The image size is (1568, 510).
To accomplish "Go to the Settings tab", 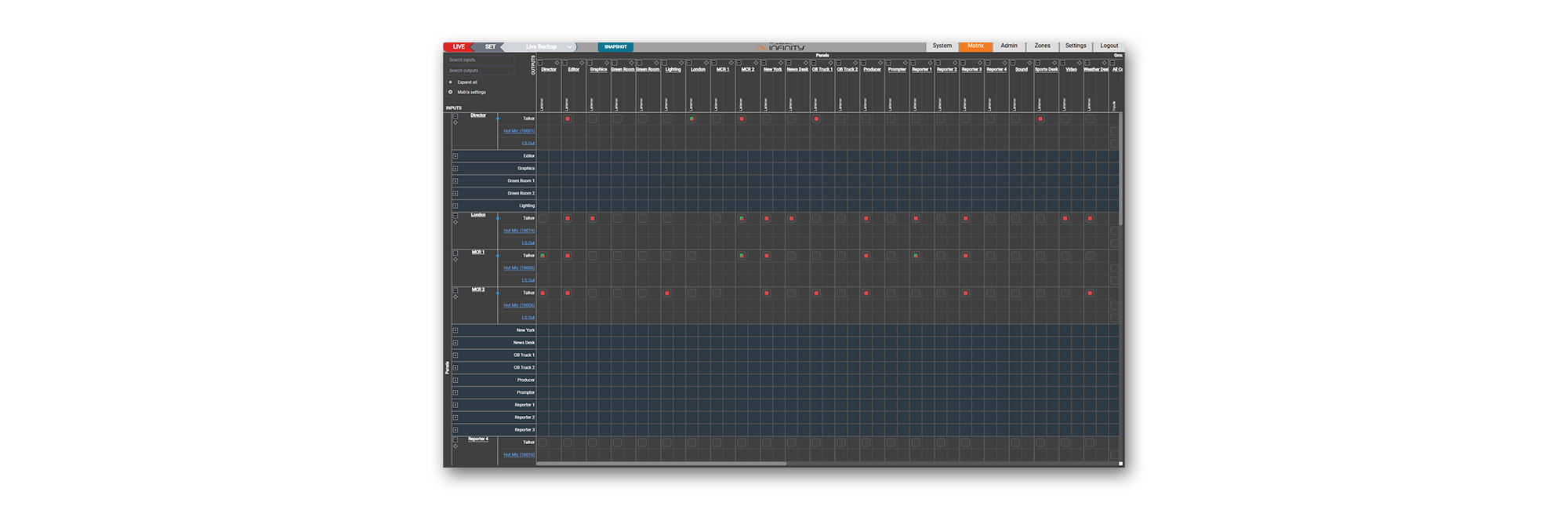I will point(1076,46).
